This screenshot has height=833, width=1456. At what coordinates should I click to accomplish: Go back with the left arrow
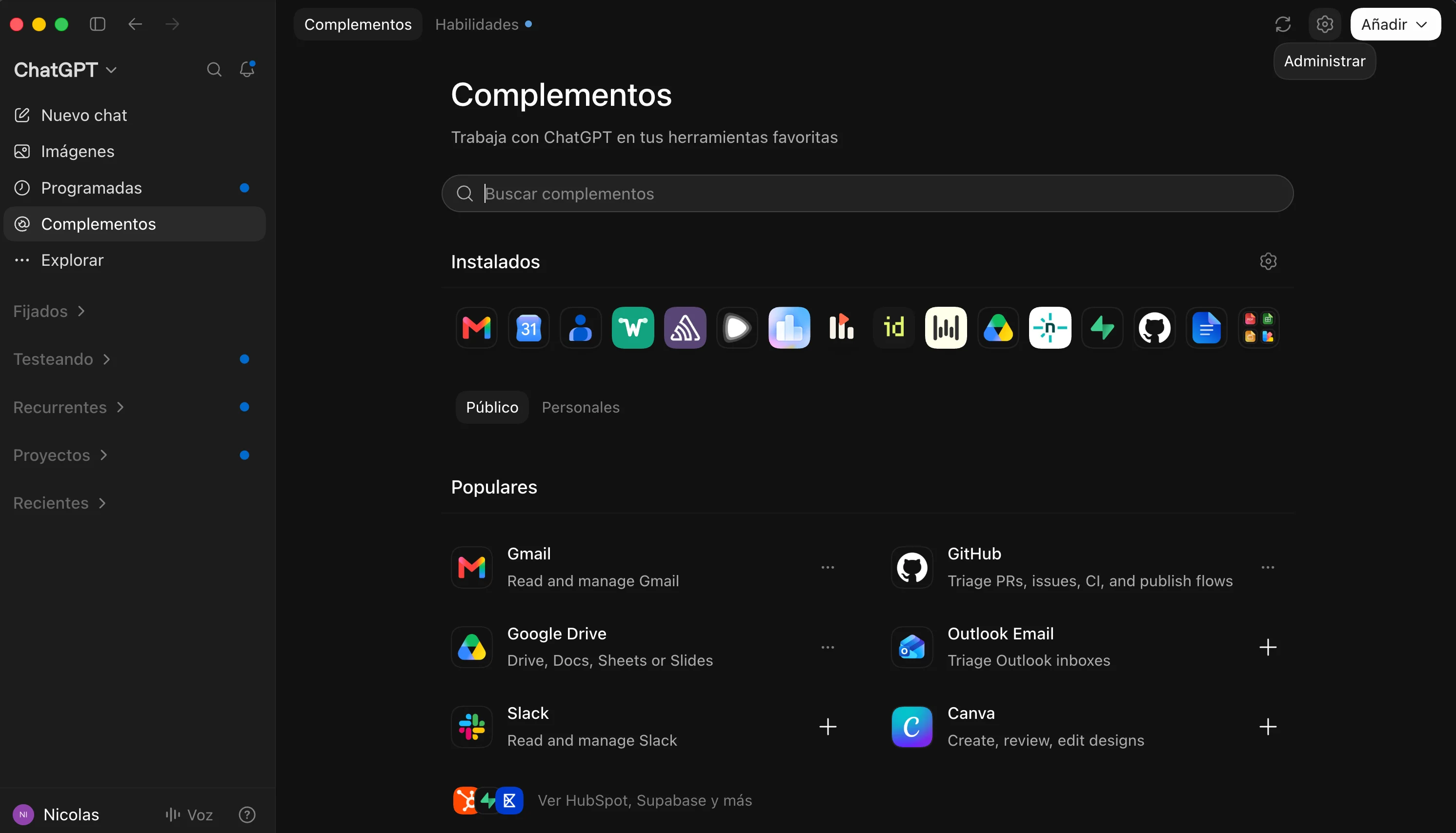tap(135, 24)
